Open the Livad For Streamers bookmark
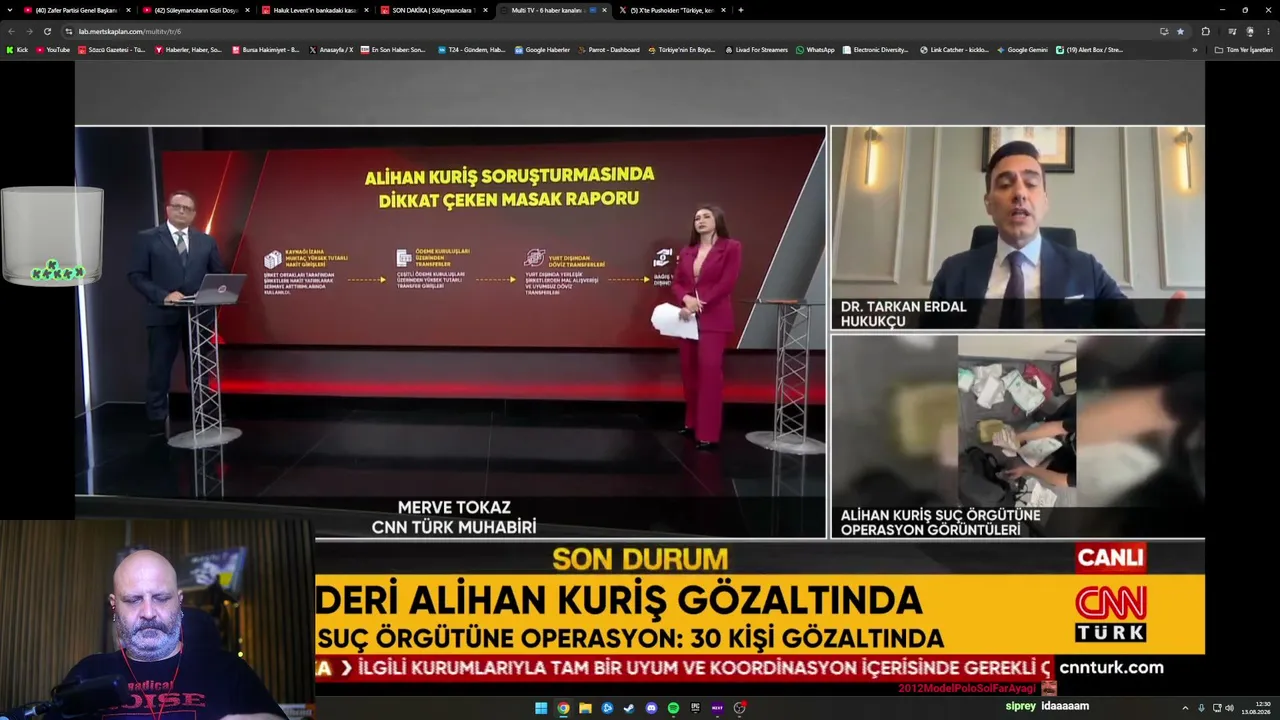Image resolution: width=1280 pixels, height=720 pixels. [756, 49]
